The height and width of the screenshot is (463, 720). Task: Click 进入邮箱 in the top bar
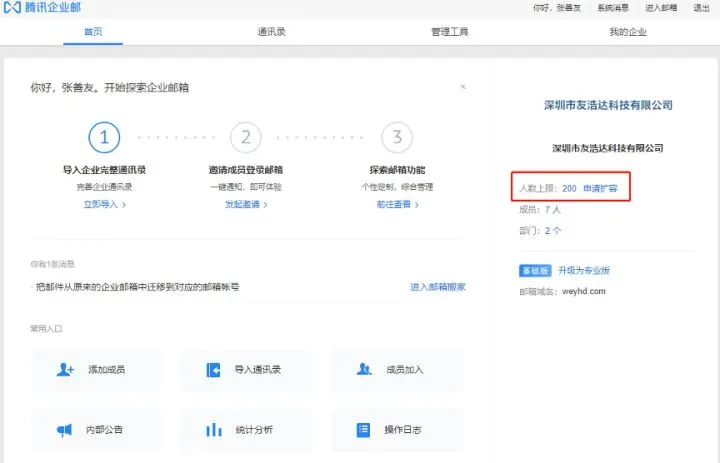[x=661, y=7]
